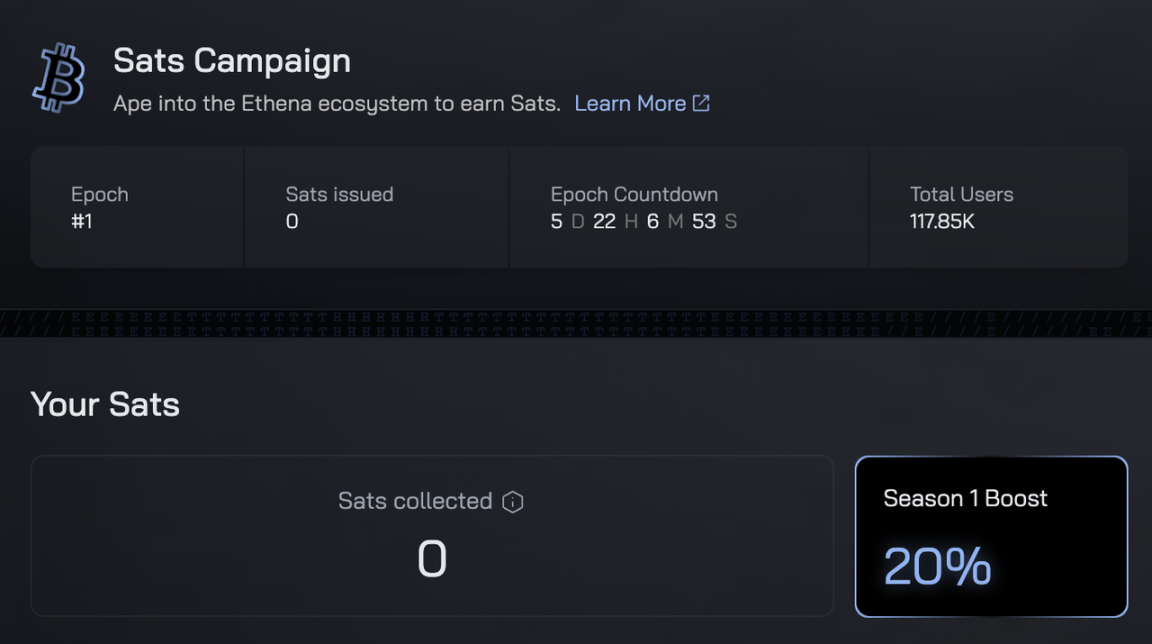Screen dimensions: 1152x644
Task: Click the 20% boost value
Action: (937, 566)
